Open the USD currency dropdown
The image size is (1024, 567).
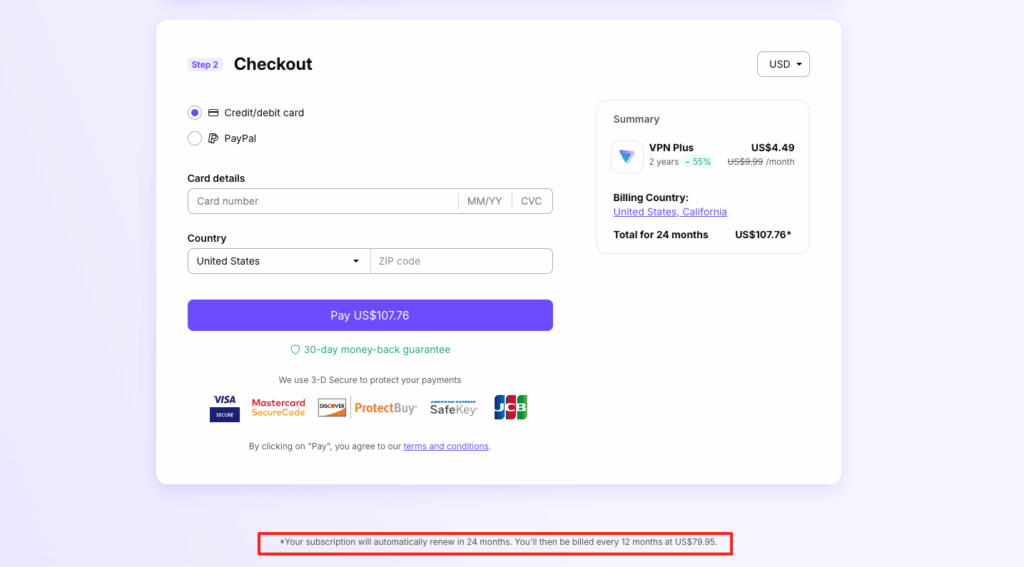pos(783,64)
